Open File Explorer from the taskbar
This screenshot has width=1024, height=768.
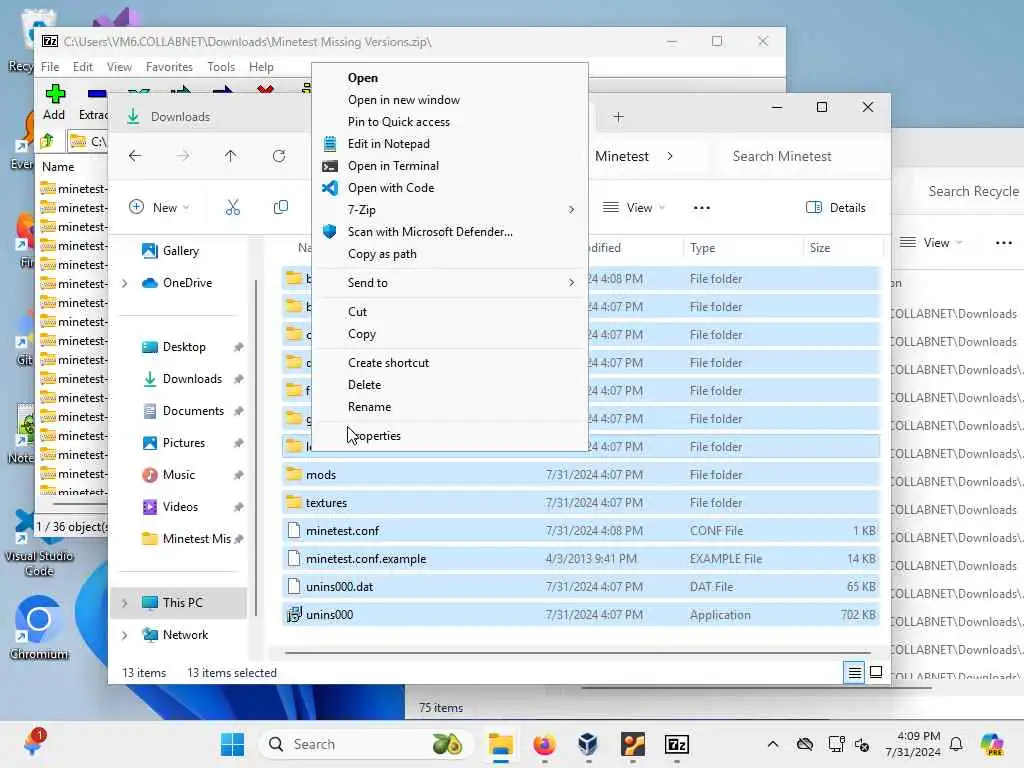[501, 744]
